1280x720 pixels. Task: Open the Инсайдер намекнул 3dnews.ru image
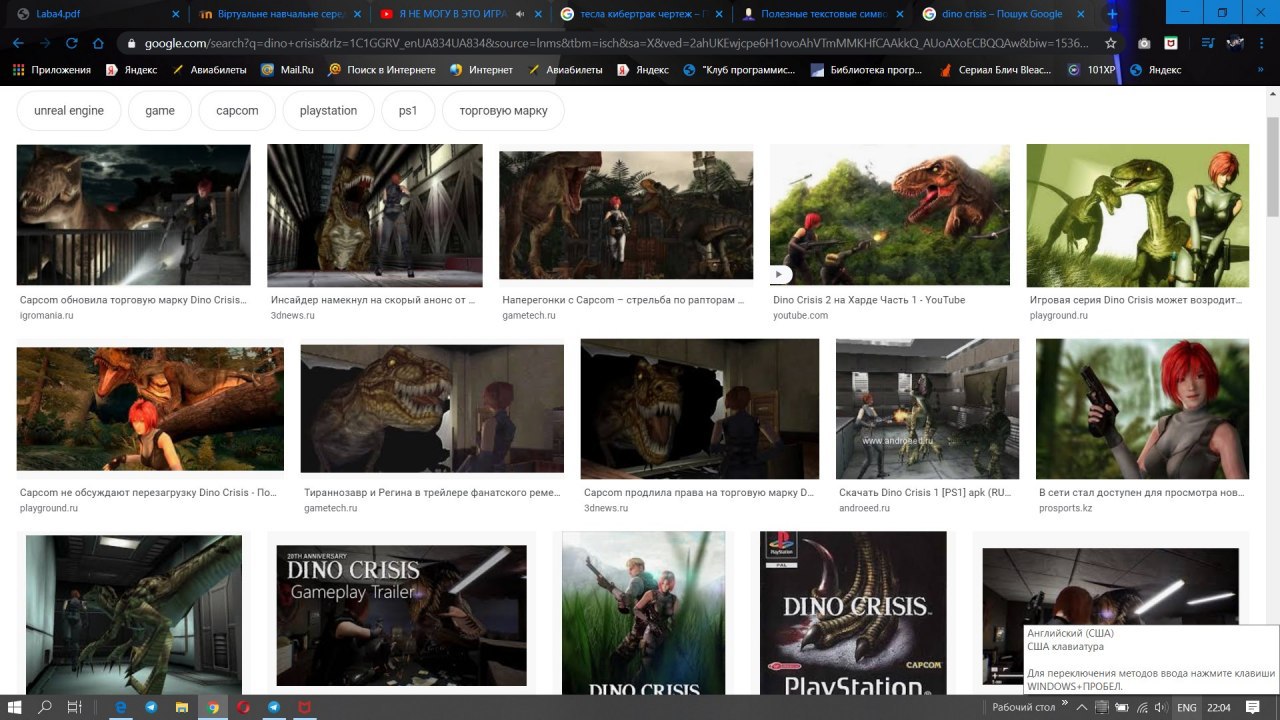click(375, 215)
